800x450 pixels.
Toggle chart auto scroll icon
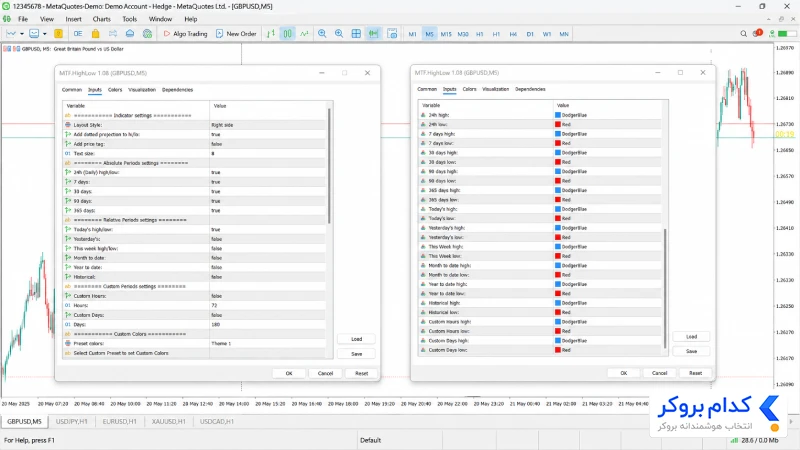[x=373, y=34]
